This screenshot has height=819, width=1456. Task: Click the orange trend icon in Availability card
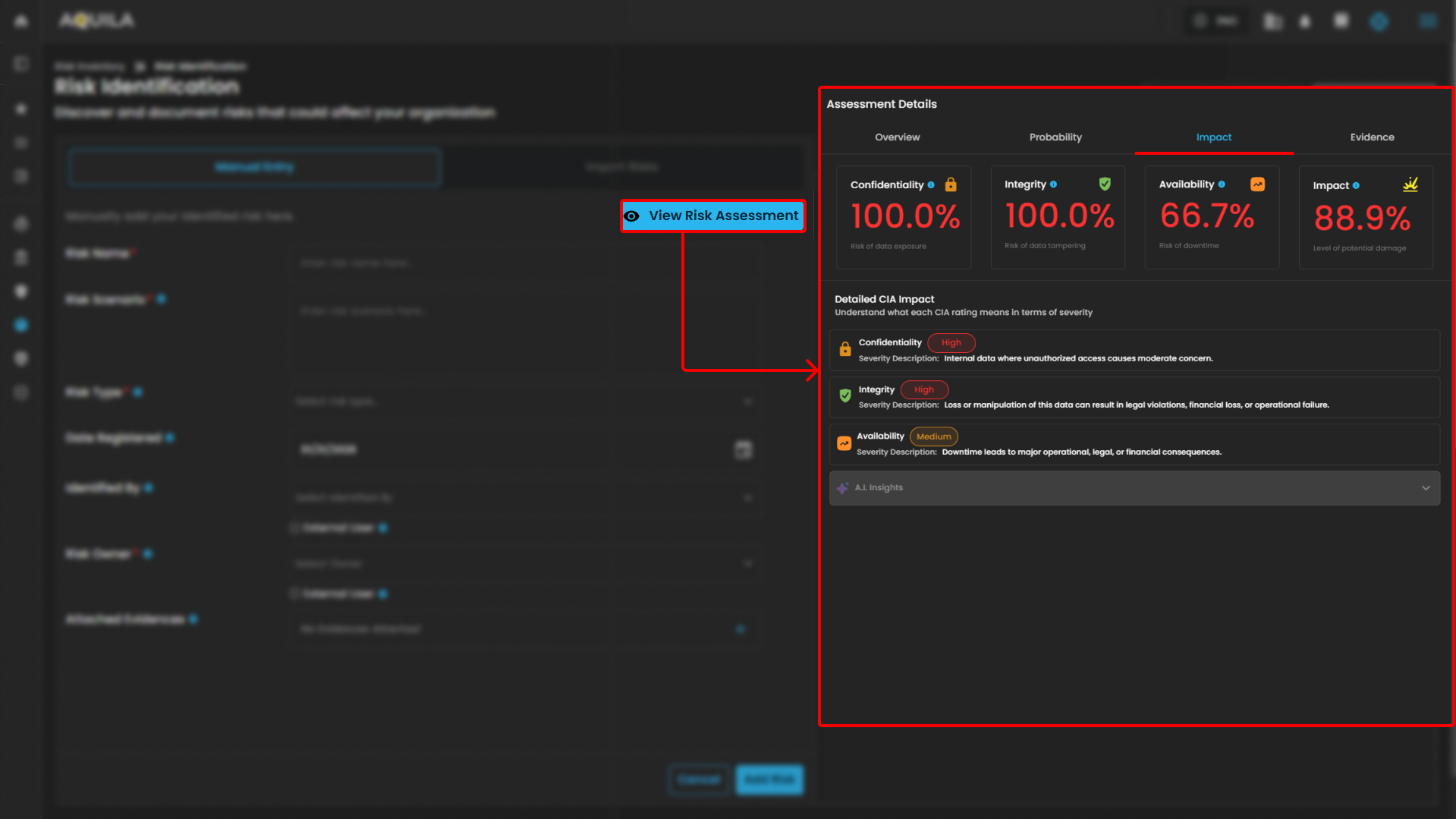pos(1257,184)
